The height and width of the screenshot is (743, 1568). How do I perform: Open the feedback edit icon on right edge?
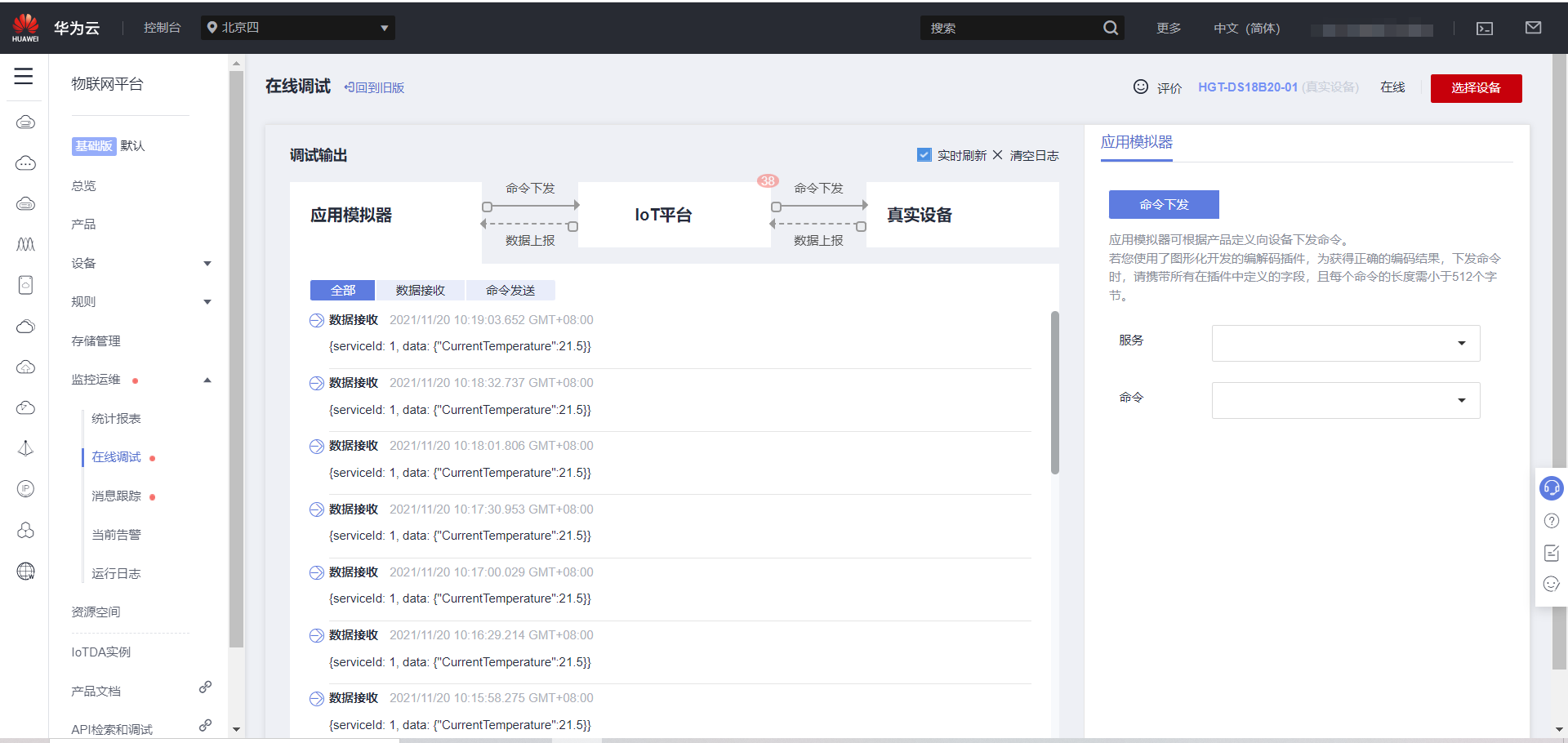tap(1551, 553)
